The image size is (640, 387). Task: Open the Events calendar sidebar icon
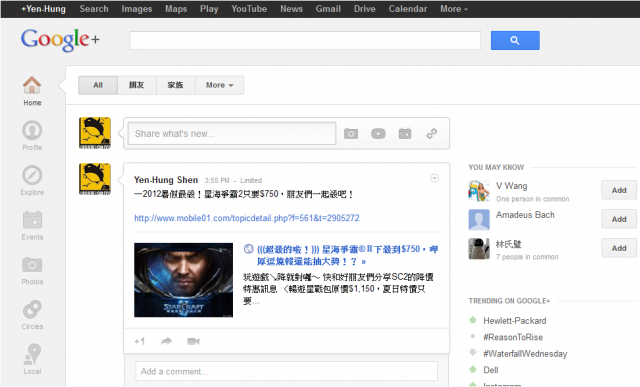tap(32, 220)
